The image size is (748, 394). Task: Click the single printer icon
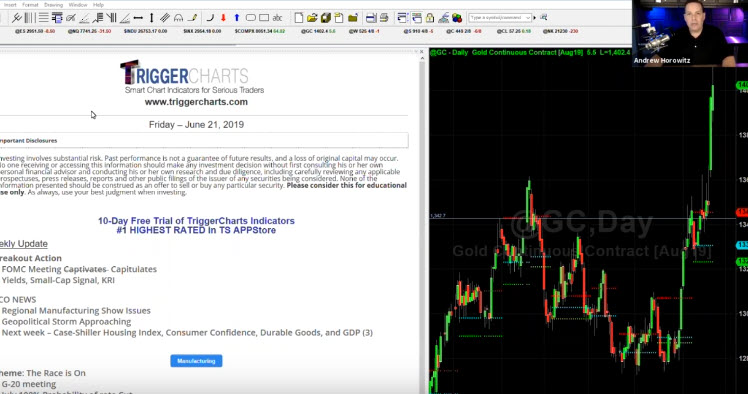click(371, 18)
